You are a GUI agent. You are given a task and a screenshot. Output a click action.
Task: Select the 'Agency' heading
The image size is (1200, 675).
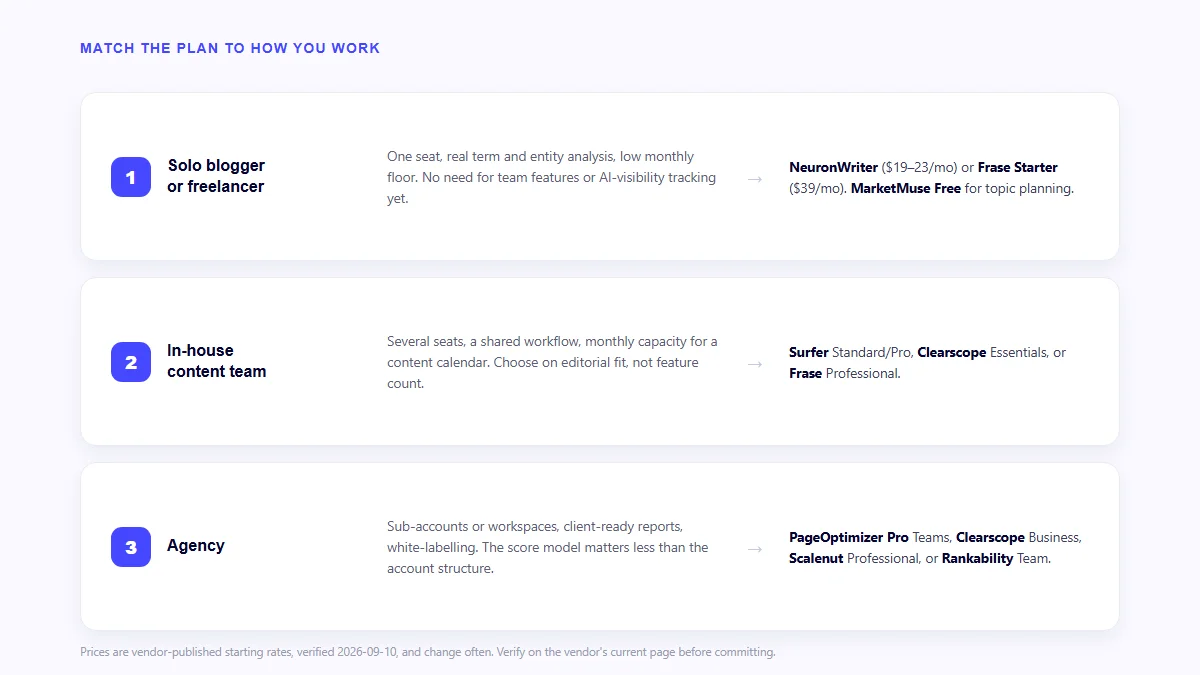(196, 546)
